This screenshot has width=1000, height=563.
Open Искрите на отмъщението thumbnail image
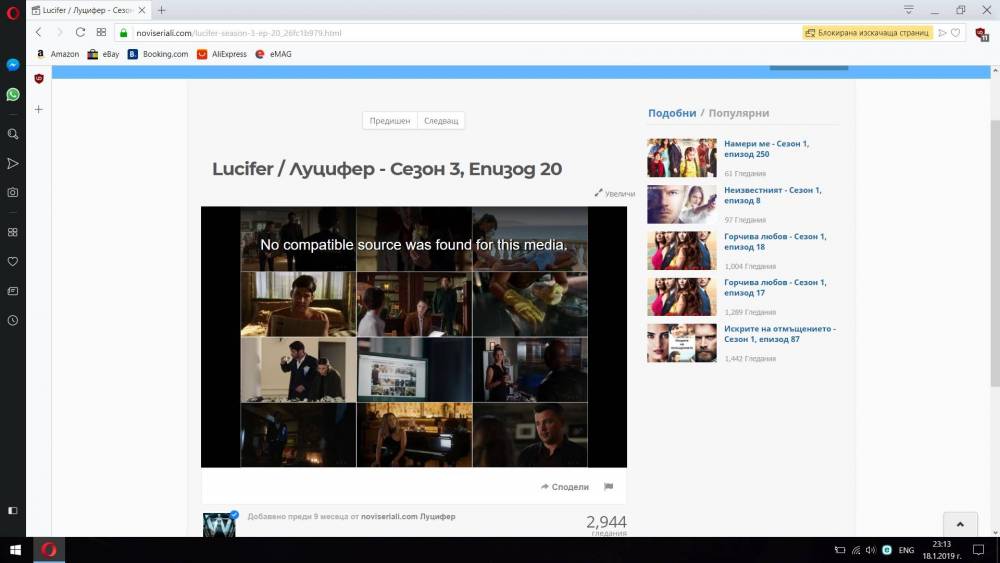(x=682, y=343)
